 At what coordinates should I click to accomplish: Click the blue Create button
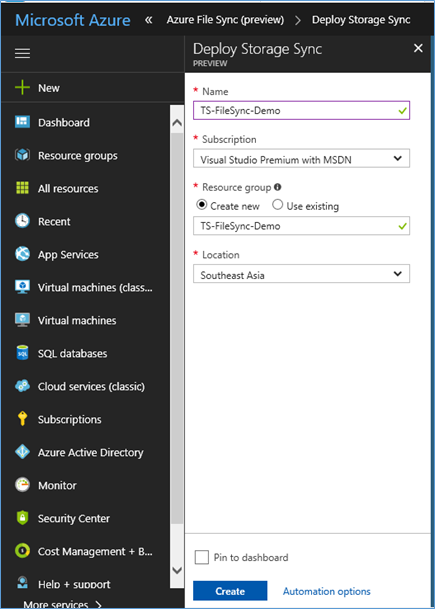[230, 591]
